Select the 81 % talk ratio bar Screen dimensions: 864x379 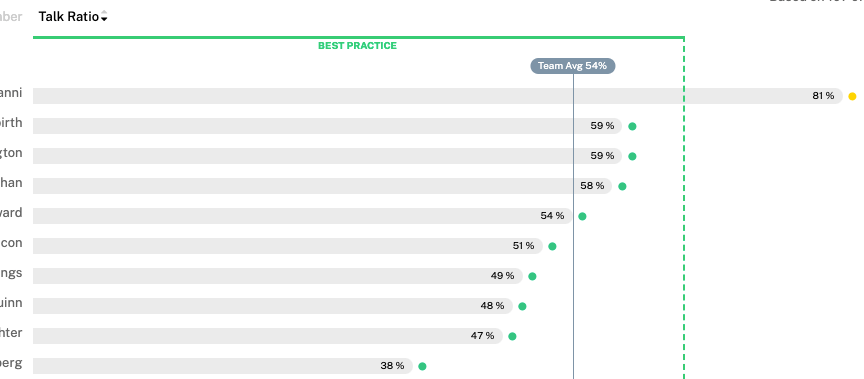click(x=438, y=96)
